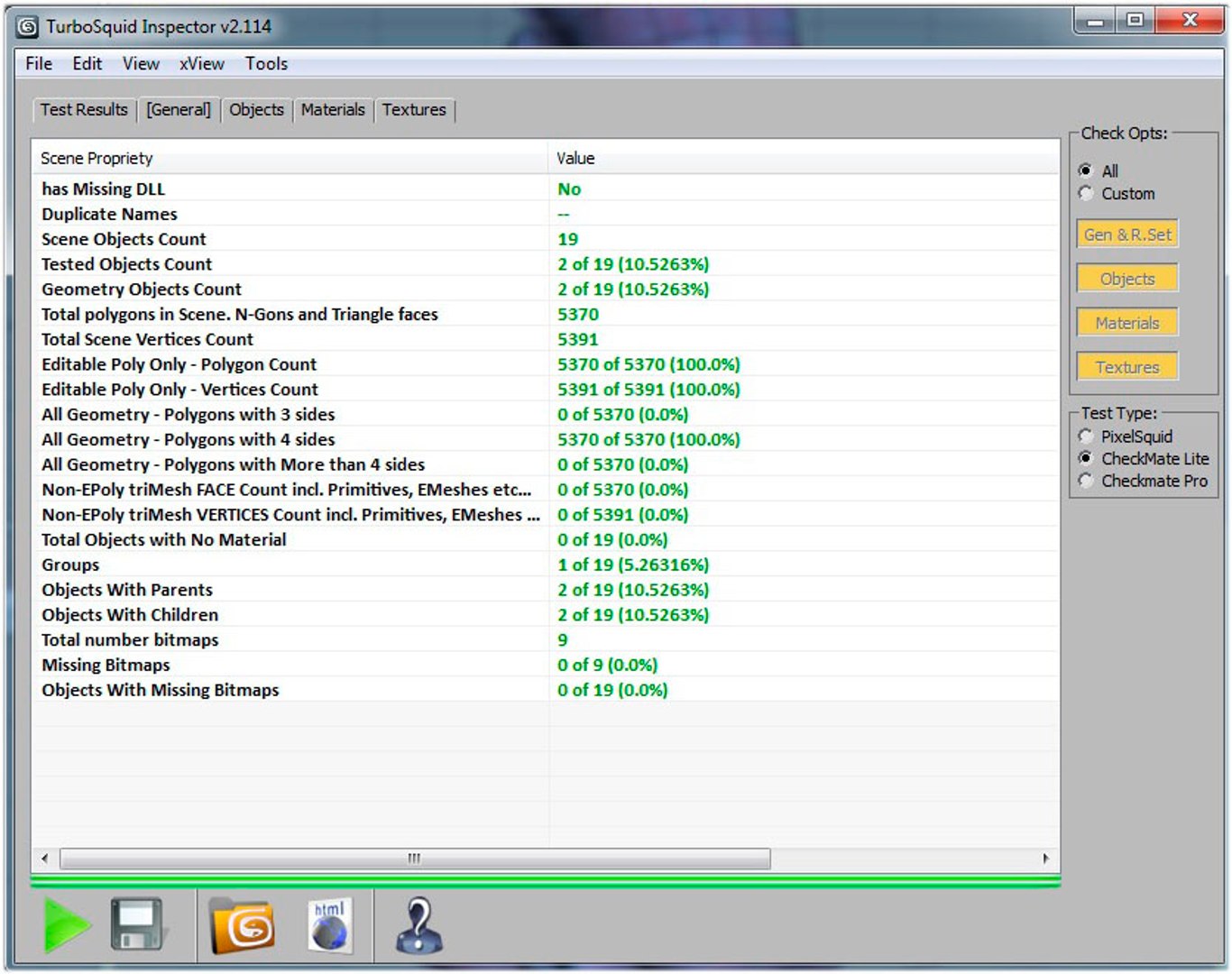Click the Value column header
The image size is (1232, 974).
[804, 158]
